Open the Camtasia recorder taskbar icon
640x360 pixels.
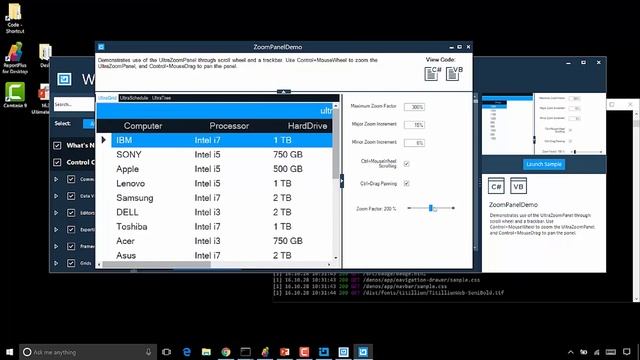pyautogui.click(x=304, y=352)
